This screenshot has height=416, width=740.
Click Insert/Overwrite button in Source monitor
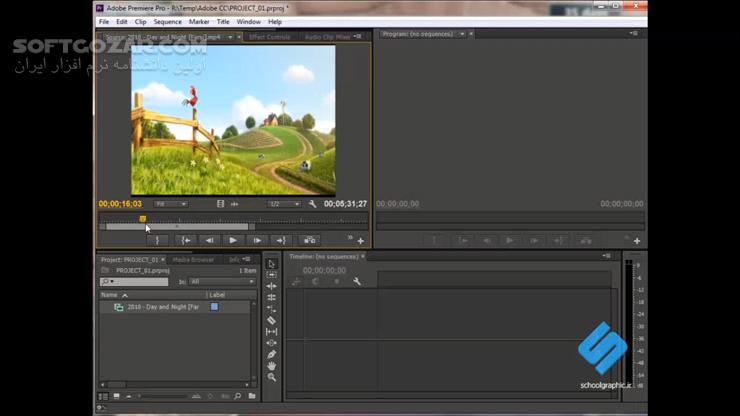pyautogui.click(x=310, y=241)
